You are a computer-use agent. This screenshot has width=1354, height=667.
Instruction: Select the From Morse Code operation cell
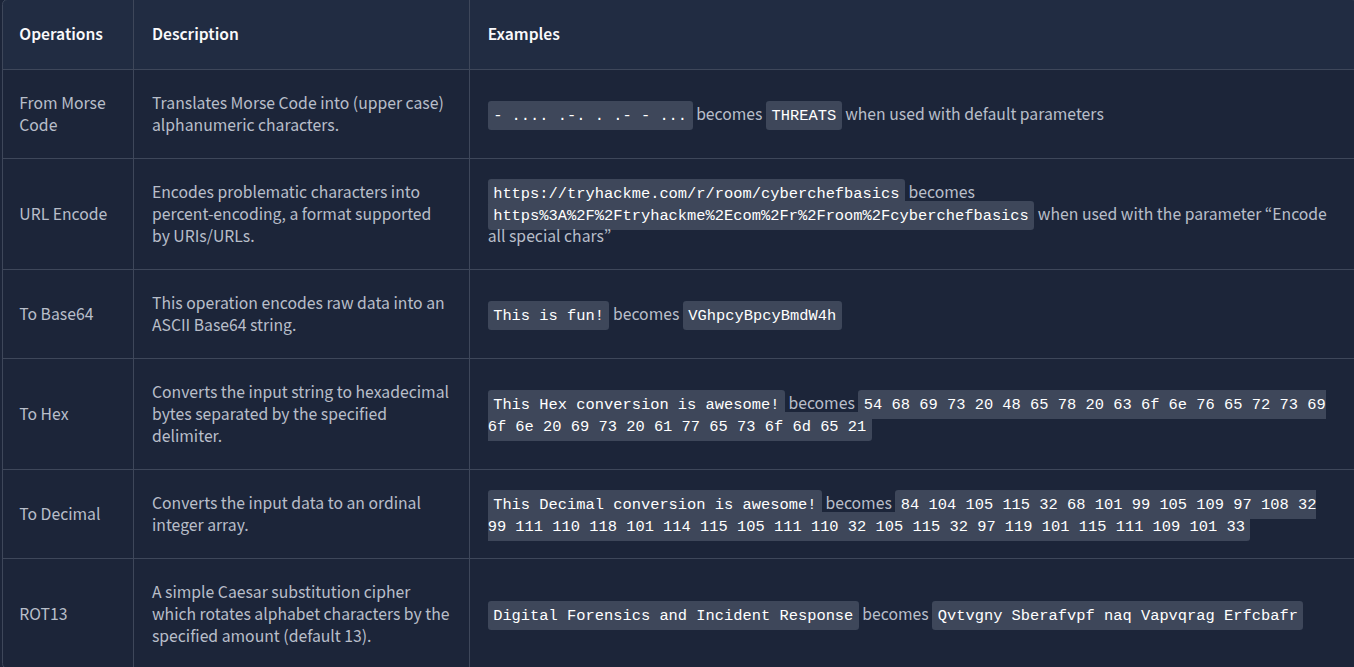(x=62, y=114)
